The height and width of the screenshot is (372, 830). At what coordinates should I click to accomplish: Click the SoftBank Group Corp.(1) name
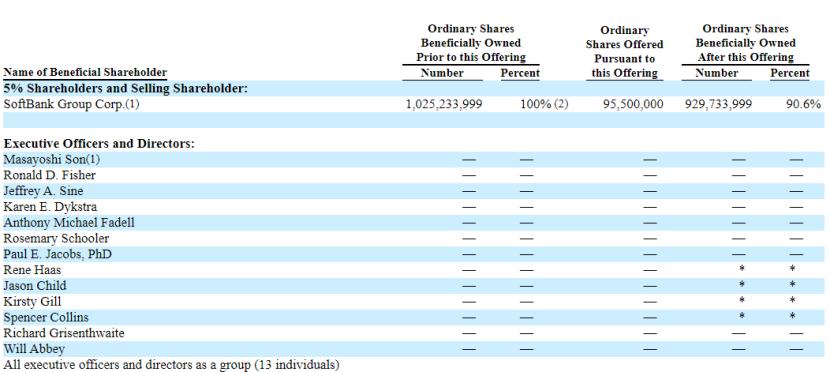point(71,104)
